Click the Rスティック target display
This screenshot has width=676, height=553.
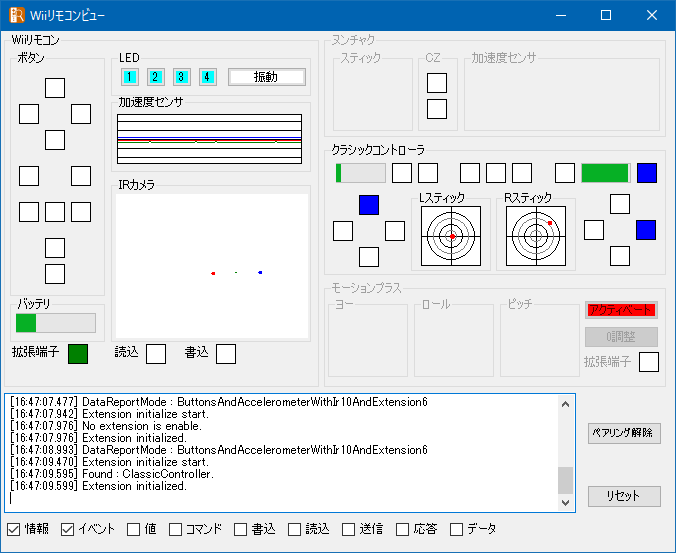(536, 236)
